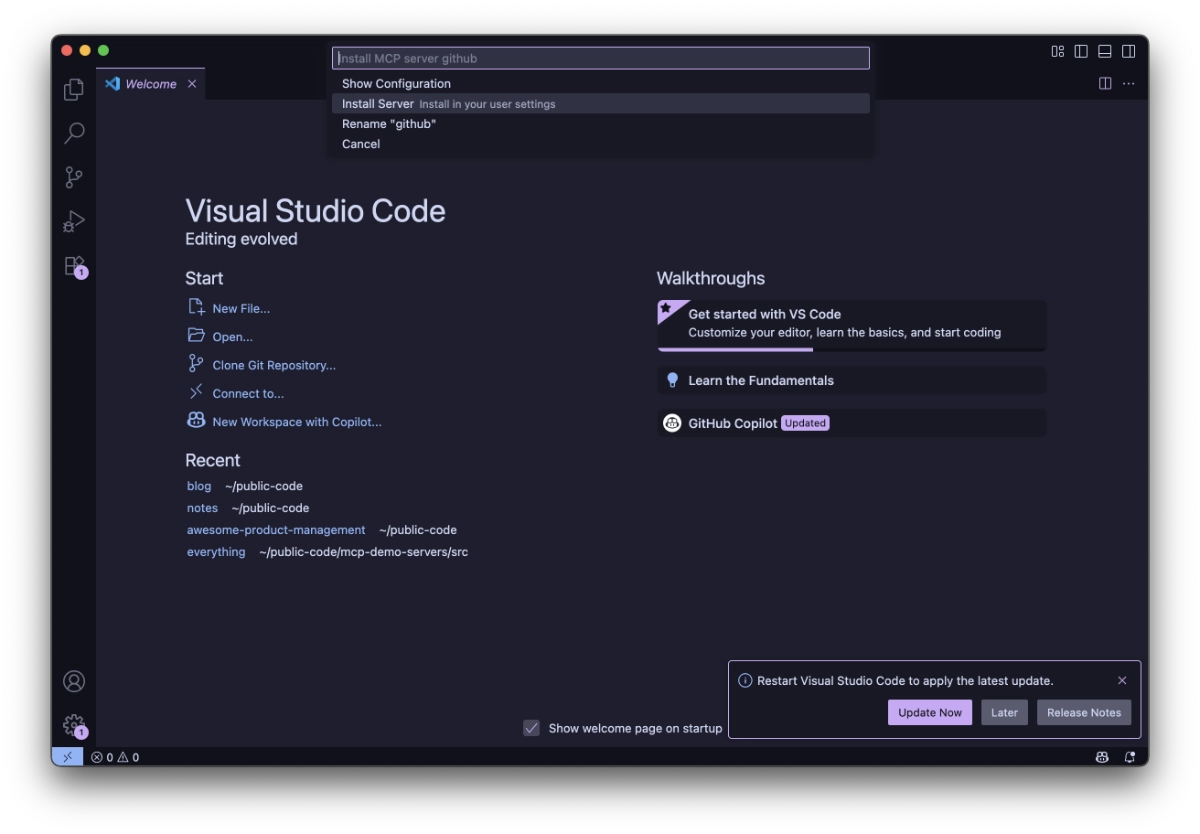The image size is (1200, 834).
Task: Toggle Show welcome page on startup checkbox
Action: coord(532,728)
